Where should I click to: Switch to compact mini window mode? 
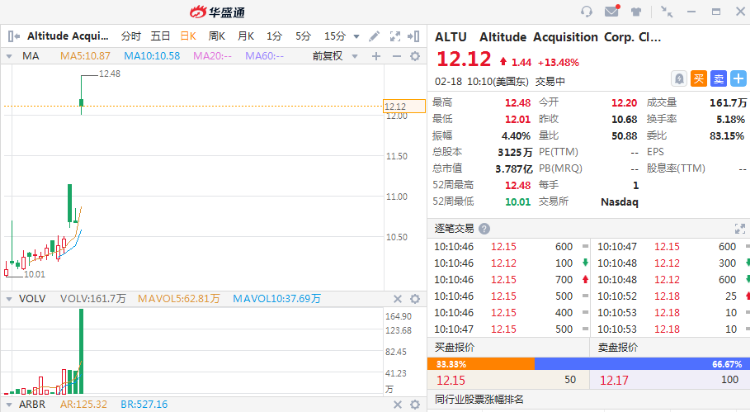tap(661, 12)
